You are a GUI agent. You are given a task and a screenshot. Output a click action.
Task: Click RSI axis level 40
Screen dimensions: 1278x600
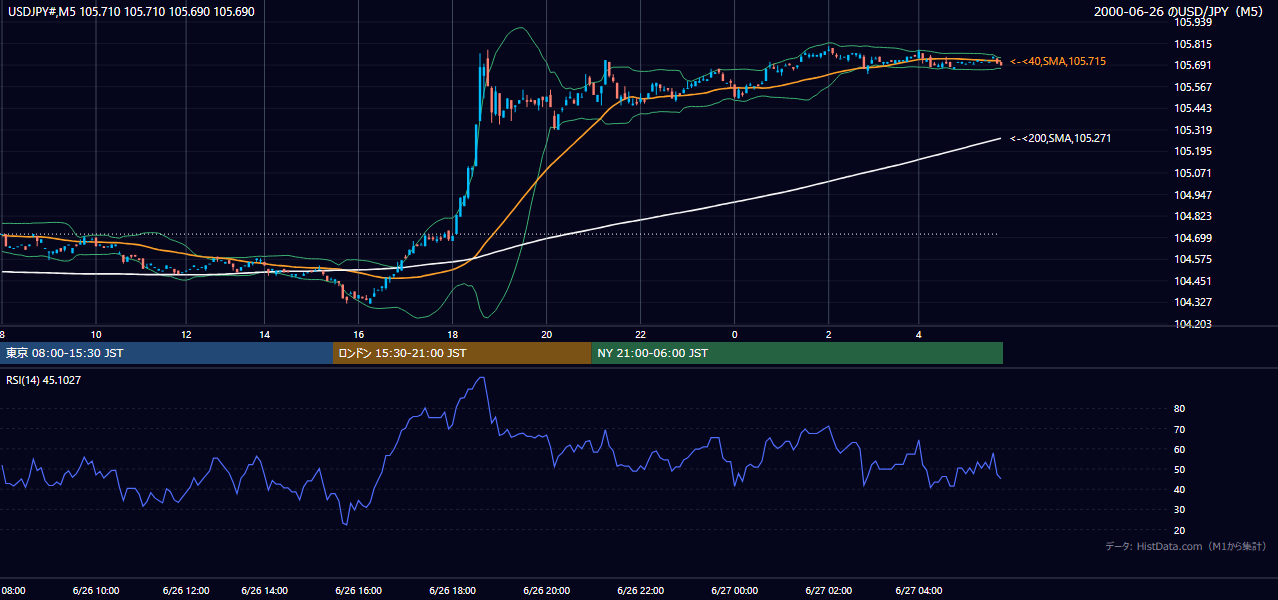coord(1180,490)
